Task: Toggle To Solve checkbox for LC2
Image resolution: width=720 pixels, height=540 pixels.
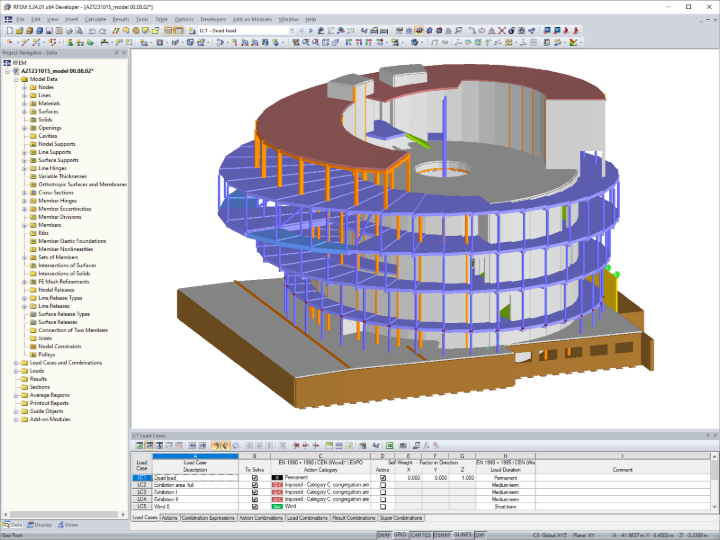Action: pos(255,485)
